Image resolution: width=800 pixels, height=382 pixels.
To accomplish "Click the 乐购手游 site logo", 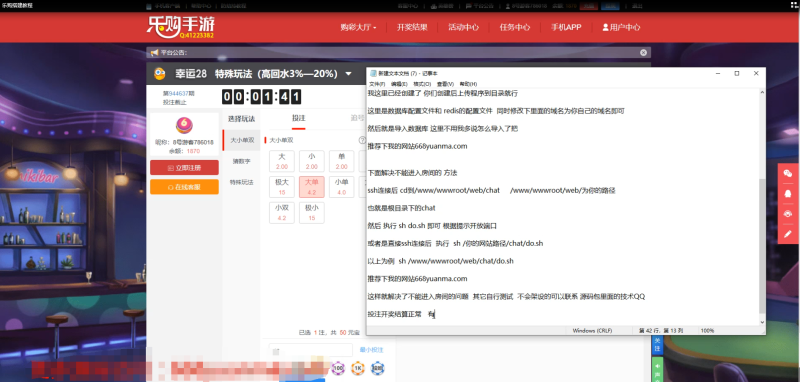I will pyautogui.click(x=181, y=27).
